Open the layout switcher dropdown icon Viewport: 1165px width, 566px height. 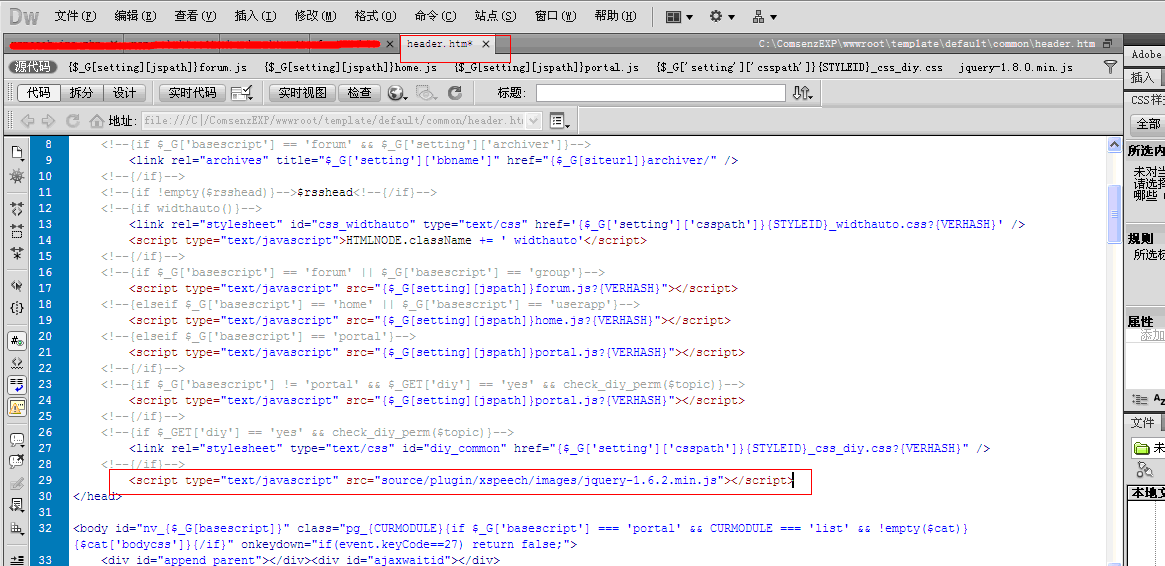tap(678, 16)
